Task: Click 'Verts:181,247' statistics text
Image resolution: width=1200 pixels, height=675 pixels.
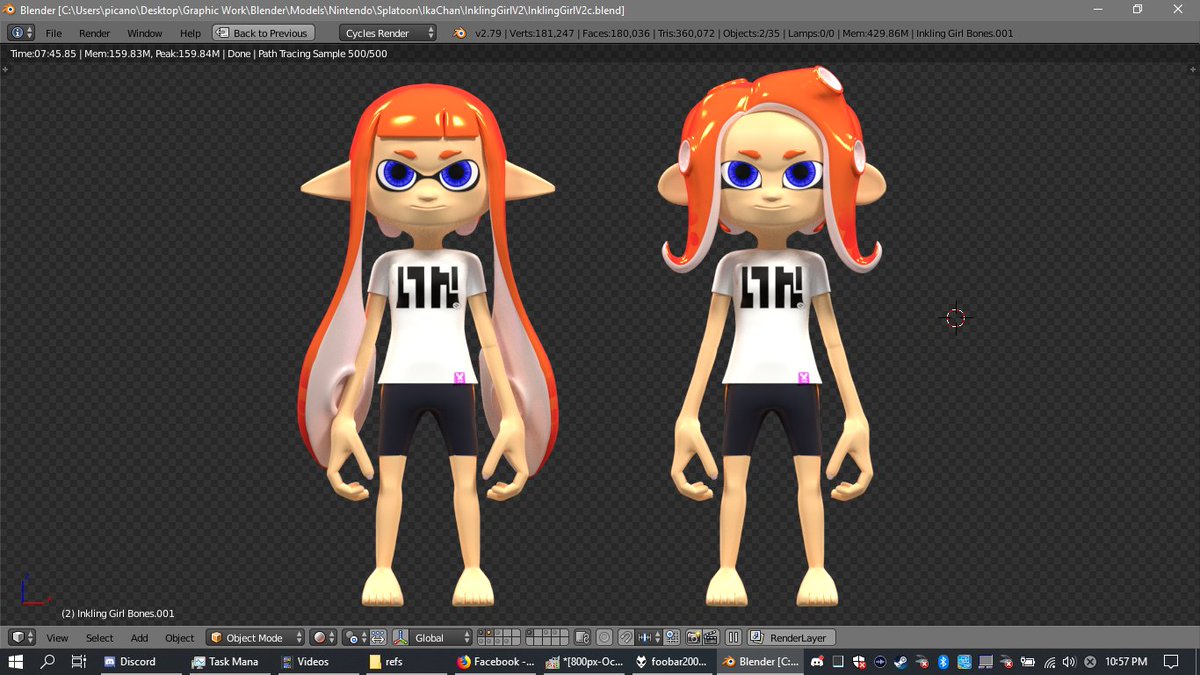Action: point(541,33)
